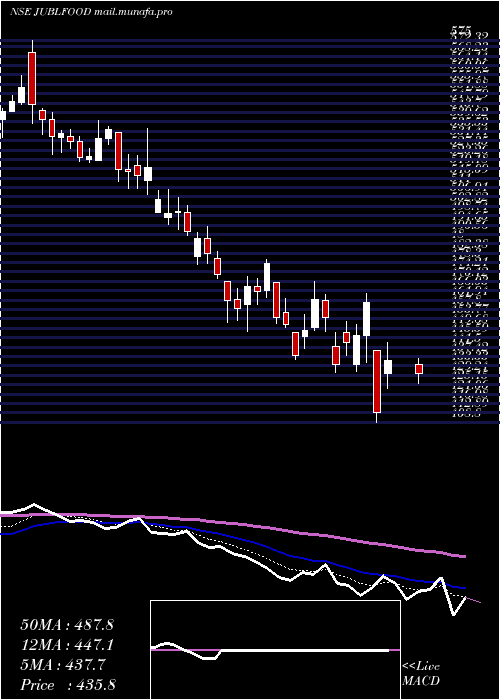Click the '5MA : 437.7' value

pos(63,665)
